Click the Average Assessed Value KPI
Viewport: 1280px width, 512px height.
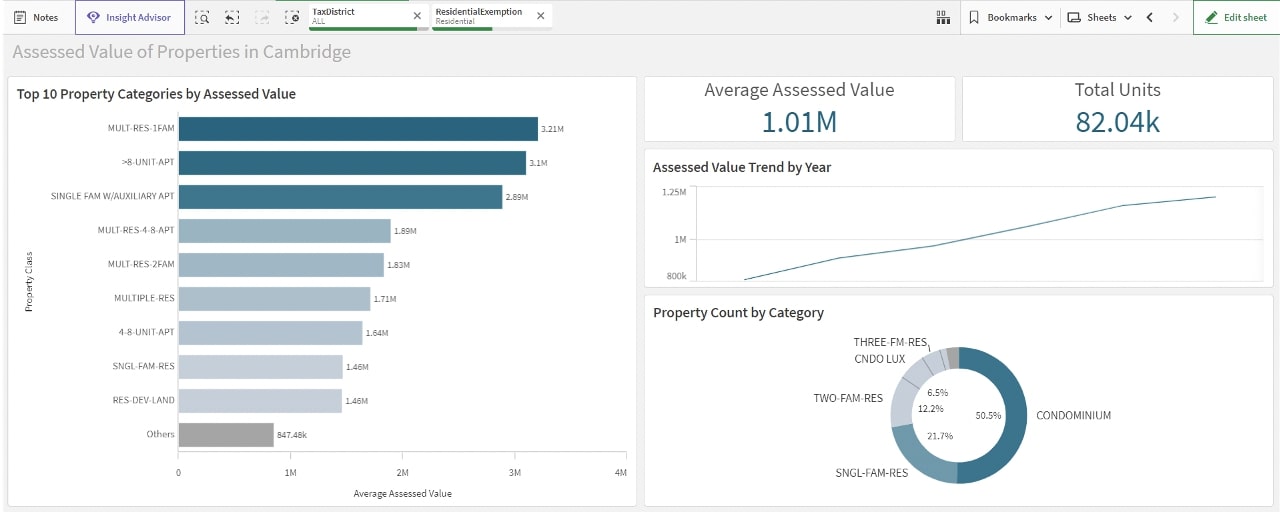coord(799,109)
